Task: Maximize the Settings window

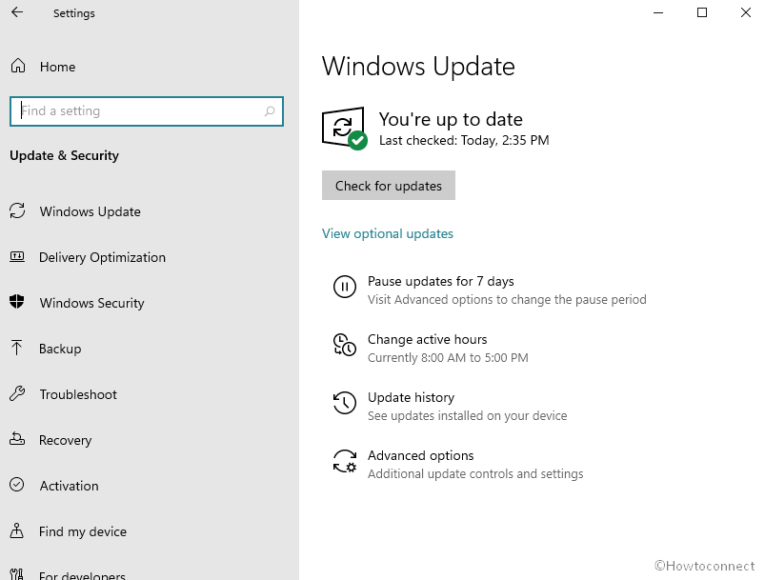Action: 702,12
